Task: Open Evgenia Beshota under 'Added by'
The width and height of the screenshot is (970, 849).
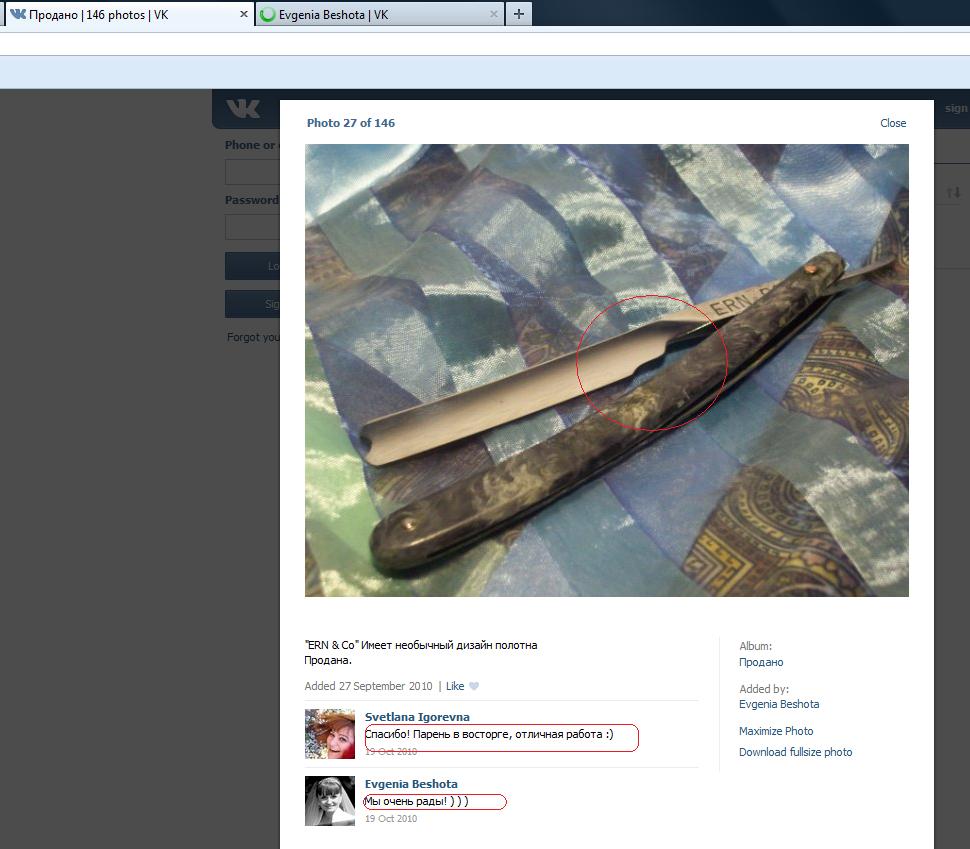Action: point(779,704)
